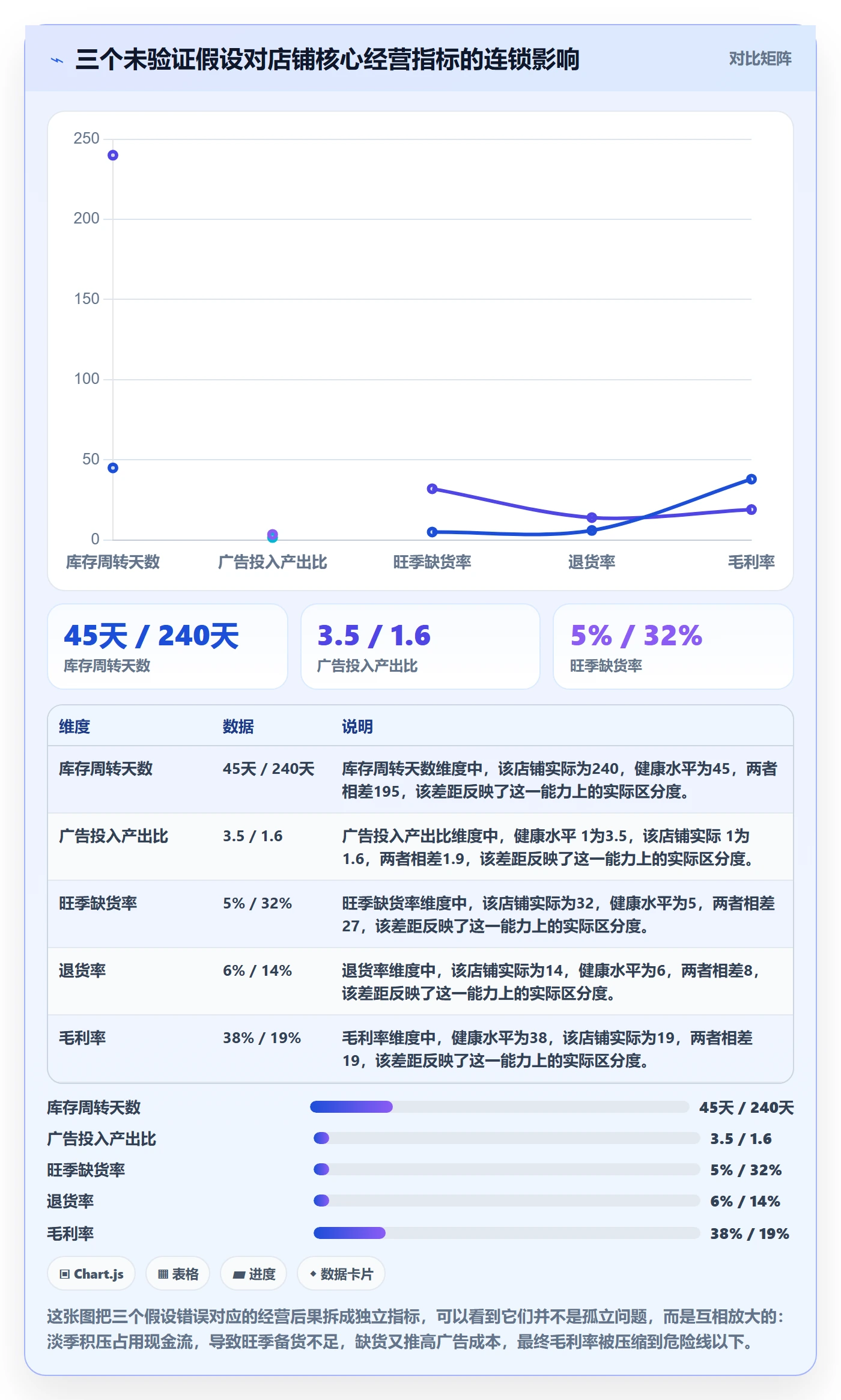Click the chart x-axis label 退货率

coord(592,562)
